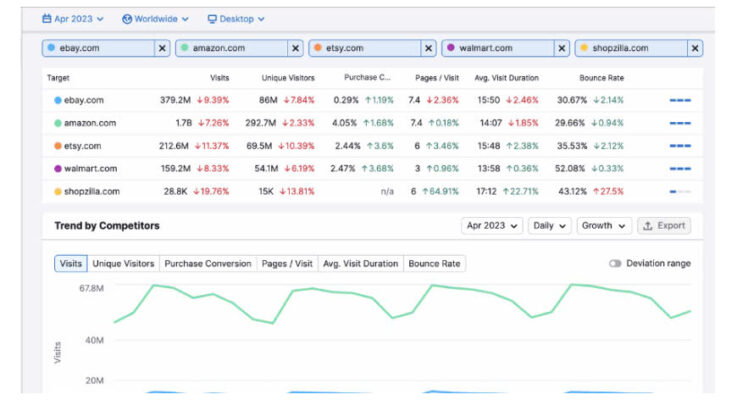Click the Target column header
The image size is (748, 400).
(x=58, y=78)
